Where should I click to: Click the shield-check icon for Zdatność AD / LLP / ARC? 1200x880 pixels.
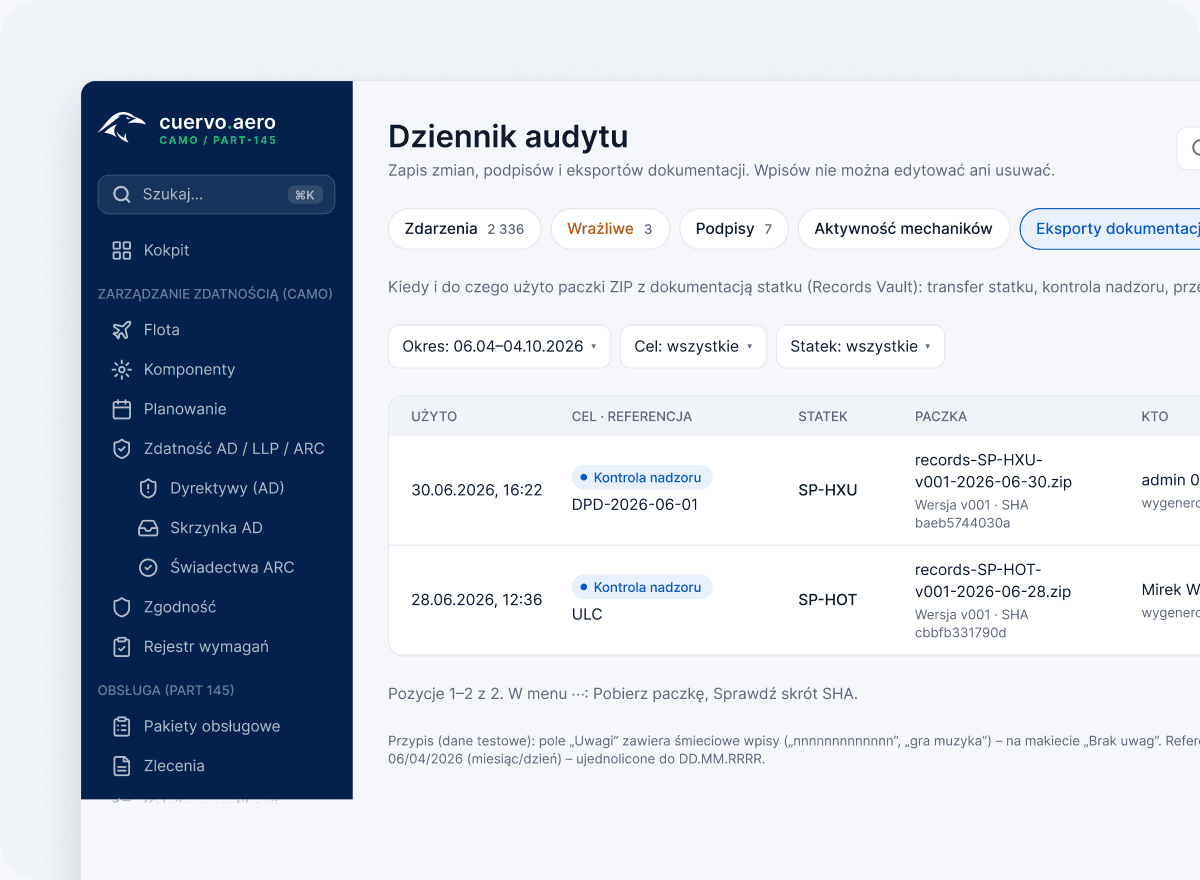coord(122,449)
